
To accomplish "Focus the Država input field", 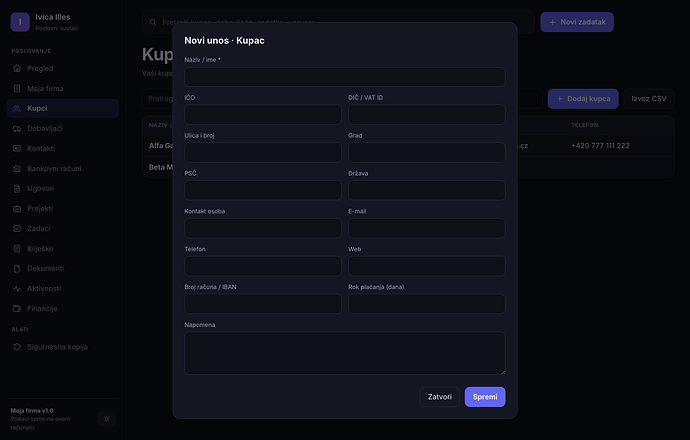I will point(427,190).
